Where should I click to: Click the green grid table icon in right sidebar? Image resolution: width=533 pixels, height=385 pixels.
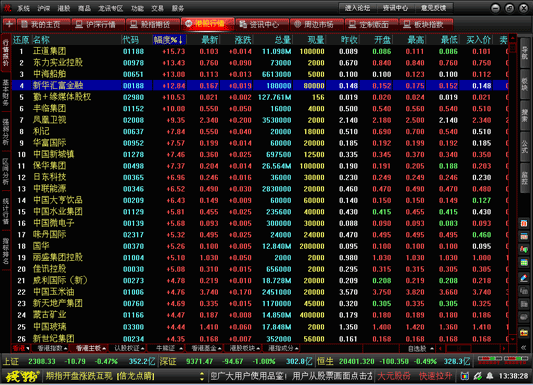click(x=524, y=263)
